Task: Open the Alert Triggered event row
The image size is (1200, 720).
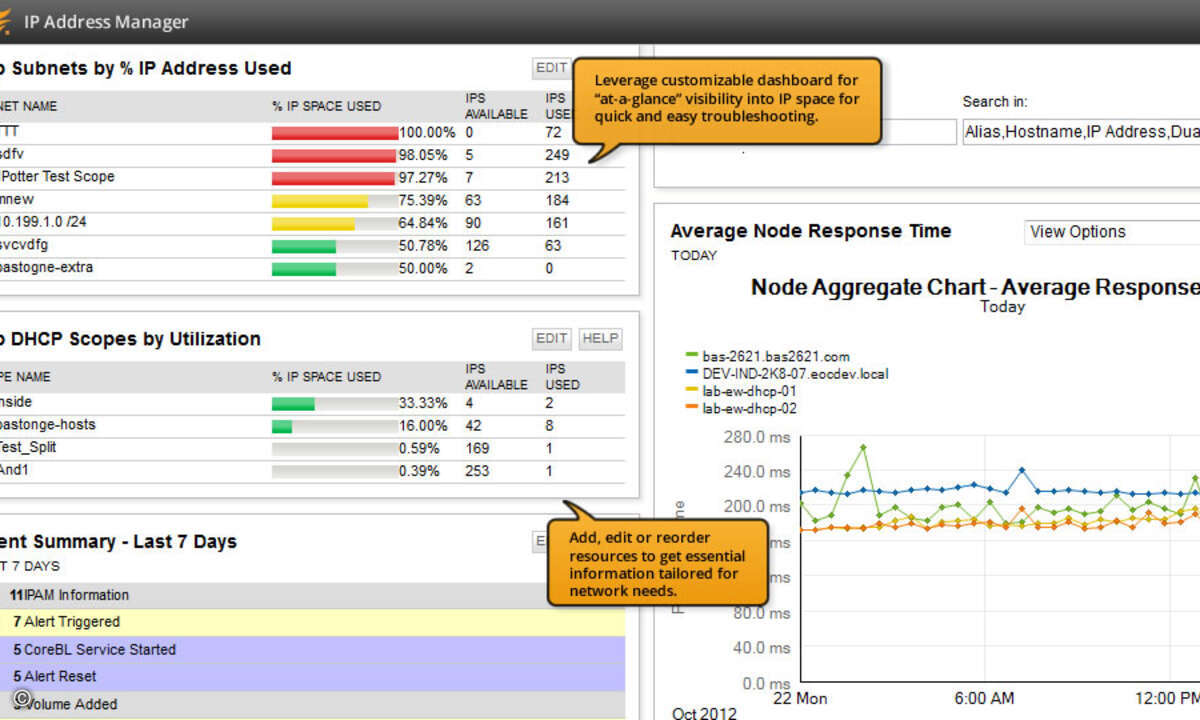Action: 312,622
